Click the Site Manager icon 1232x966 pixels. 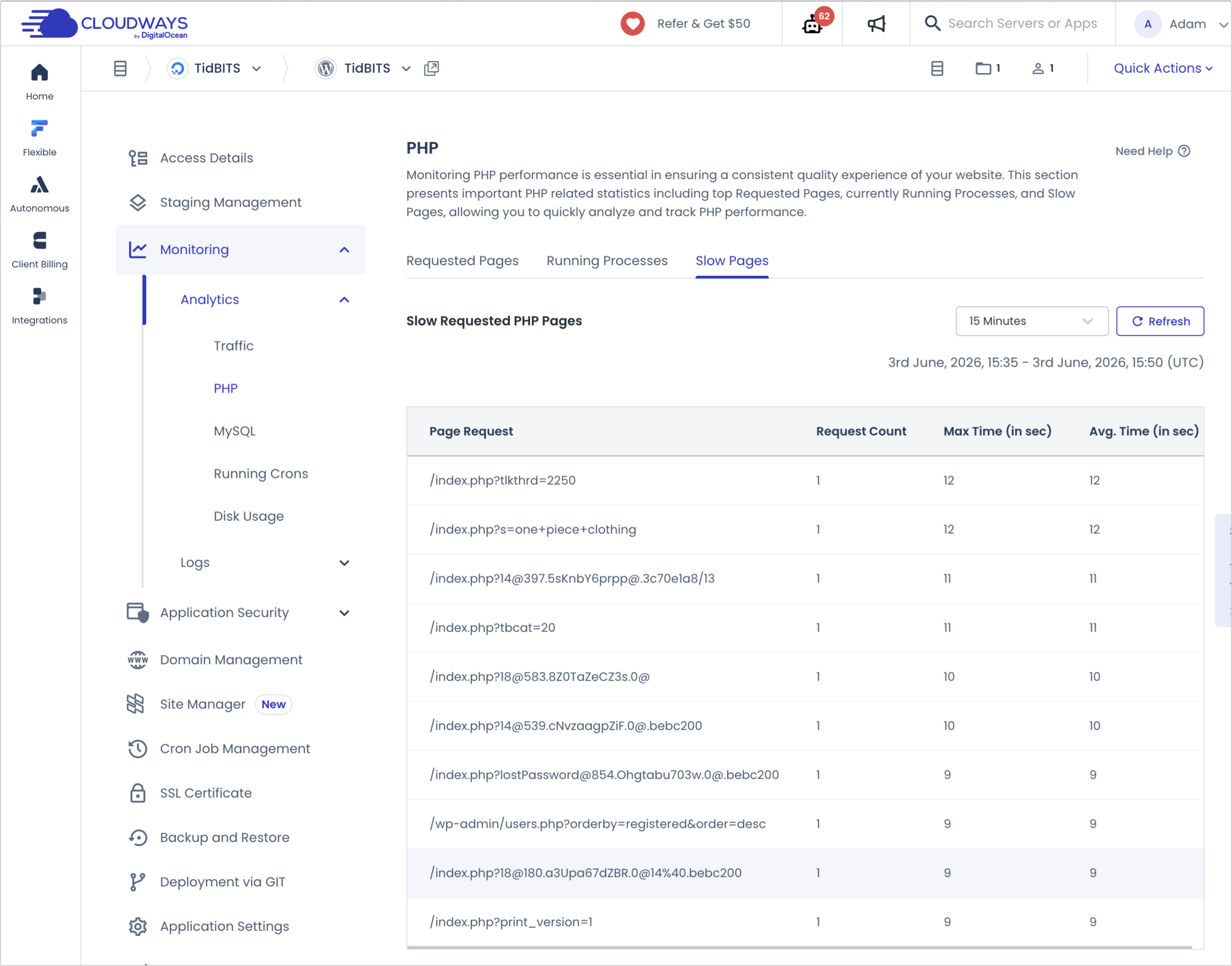click(136, 704)
